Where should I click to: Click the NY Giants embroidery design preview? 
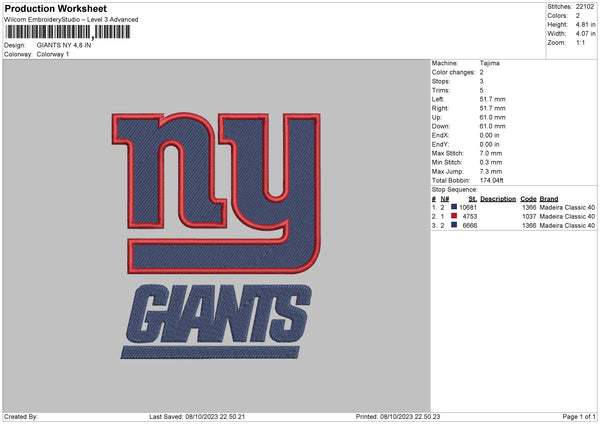click(x=216, y=236)
